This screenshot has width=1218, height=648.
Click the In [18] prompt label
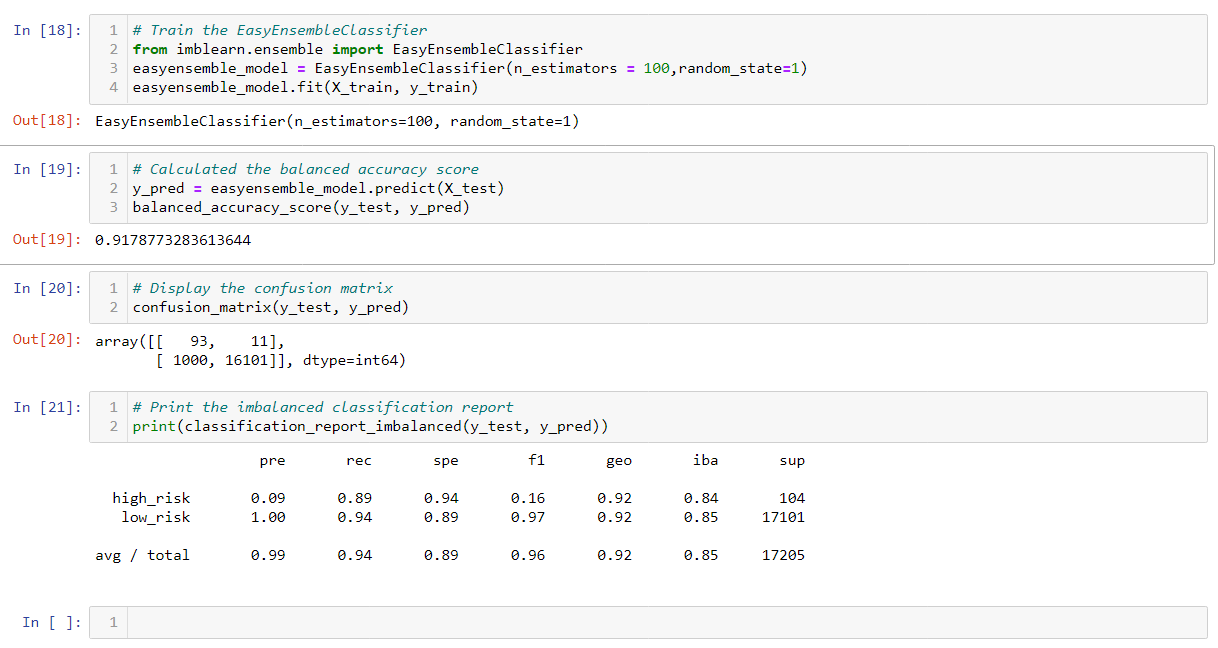click(47, 30)
